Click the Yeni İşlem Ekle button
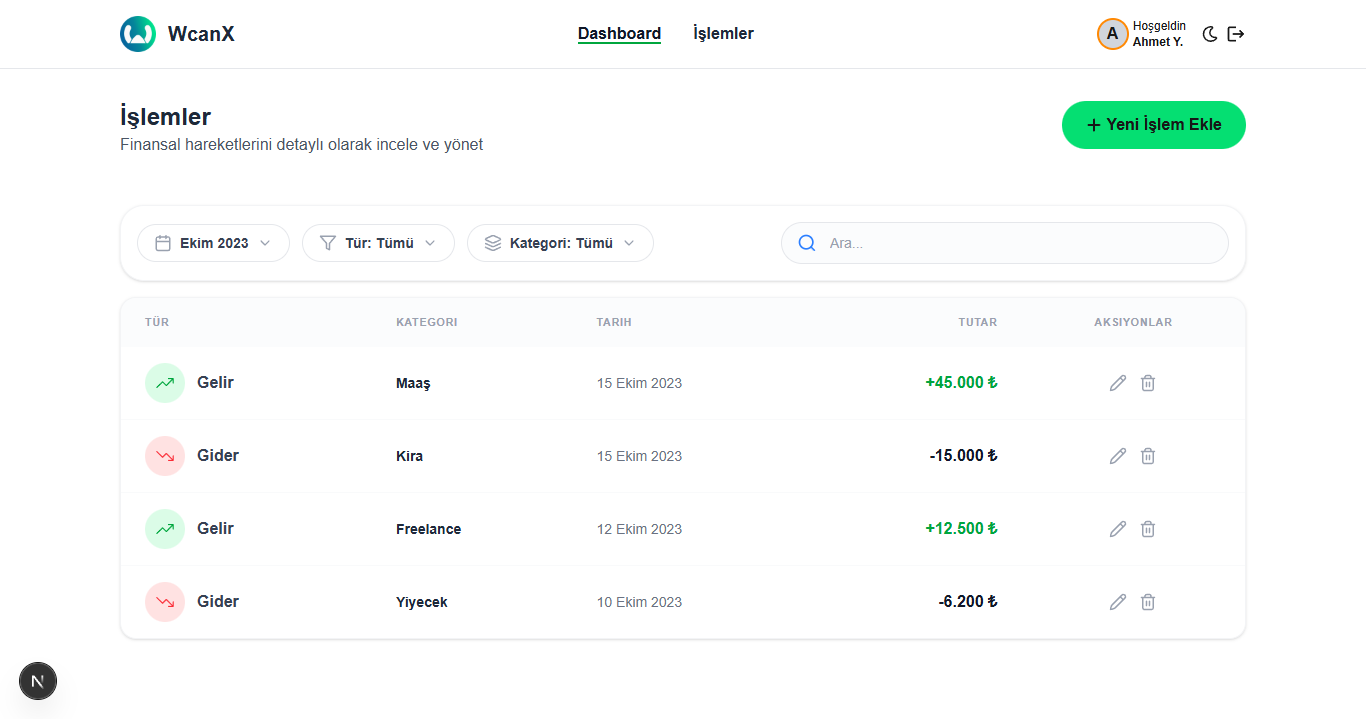 pos(1153,125)
